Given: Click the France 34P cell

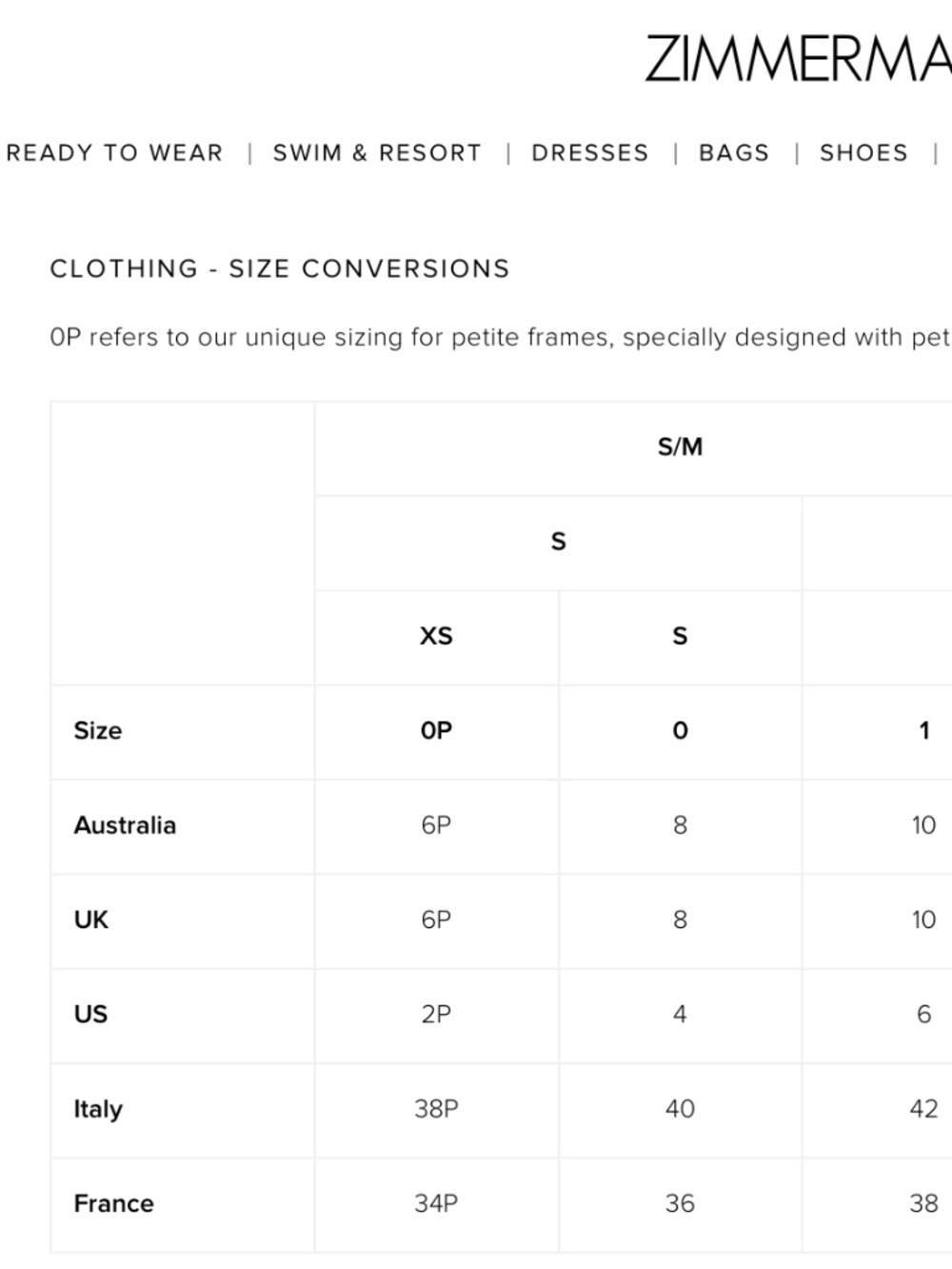Looking at the screenshot, I should click(436, 1203).
